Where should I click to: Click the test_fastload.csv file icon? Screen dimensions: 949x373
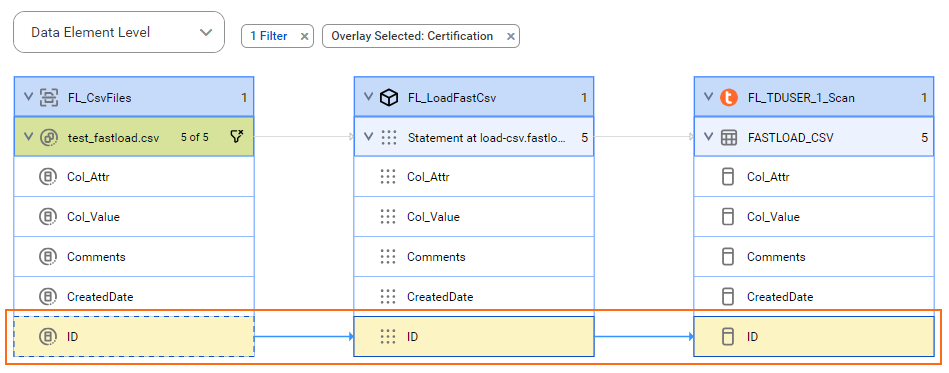(48, 137)
